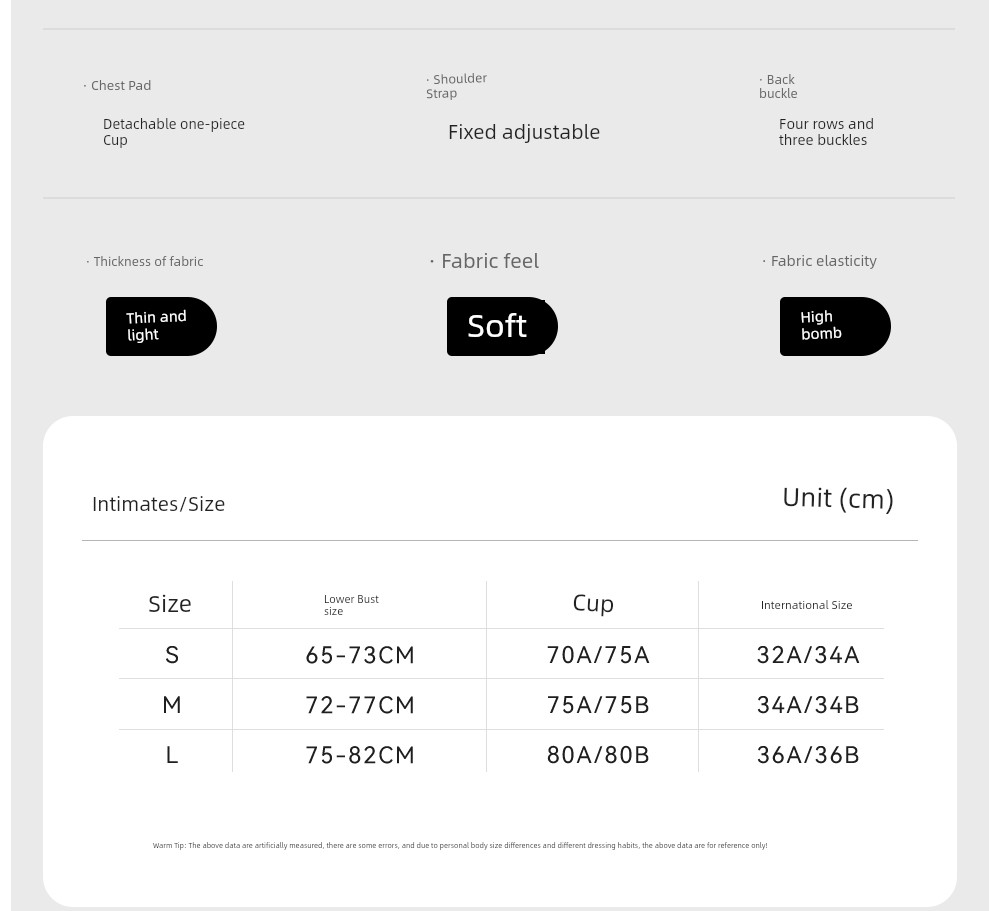Screen dimensions: 1000x911
Task: Click the '72-77CM' measurement cell
Action: (360, 705)
